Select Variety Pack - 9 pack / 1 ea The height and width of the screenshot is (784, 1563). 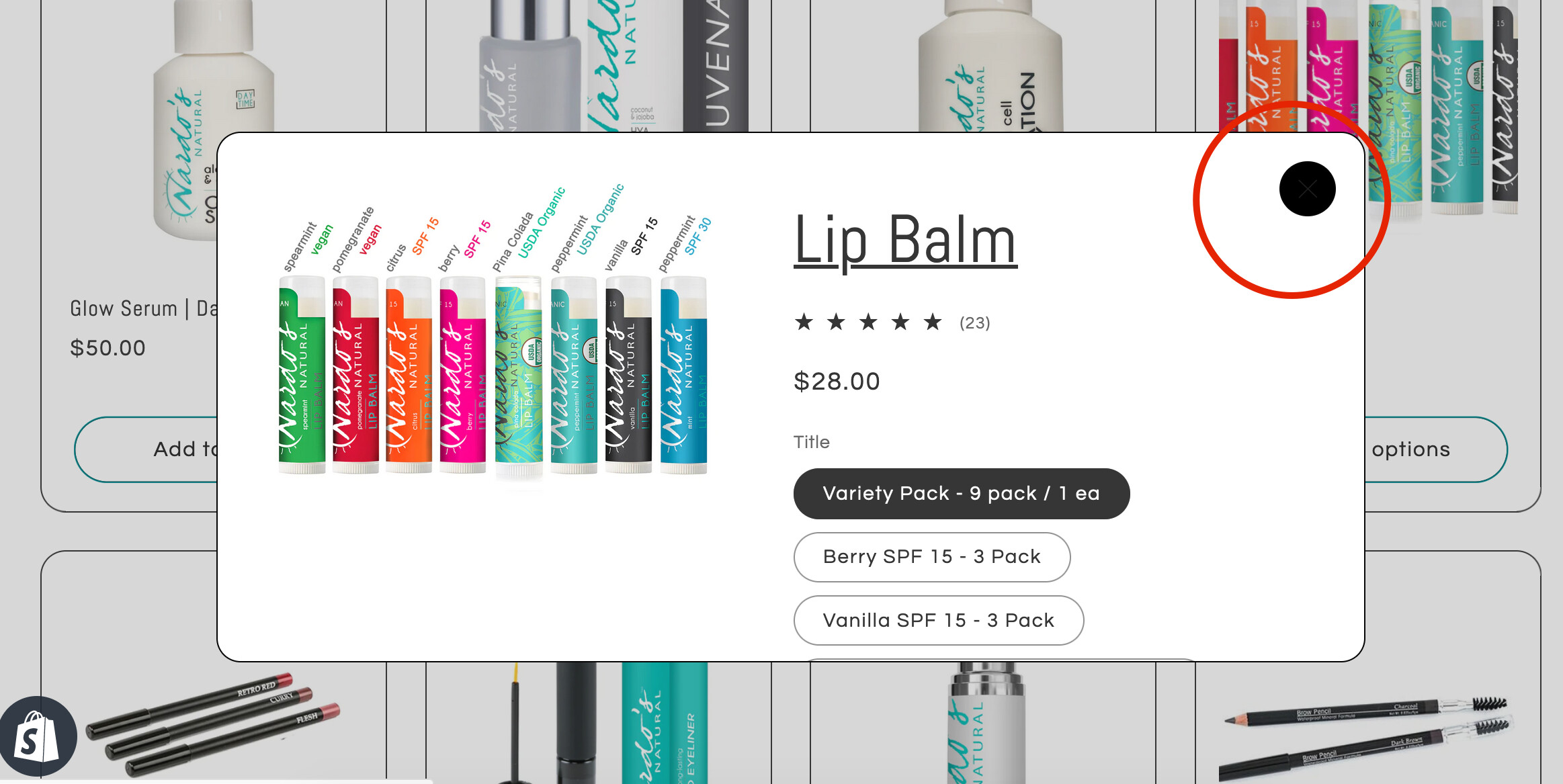962,494
